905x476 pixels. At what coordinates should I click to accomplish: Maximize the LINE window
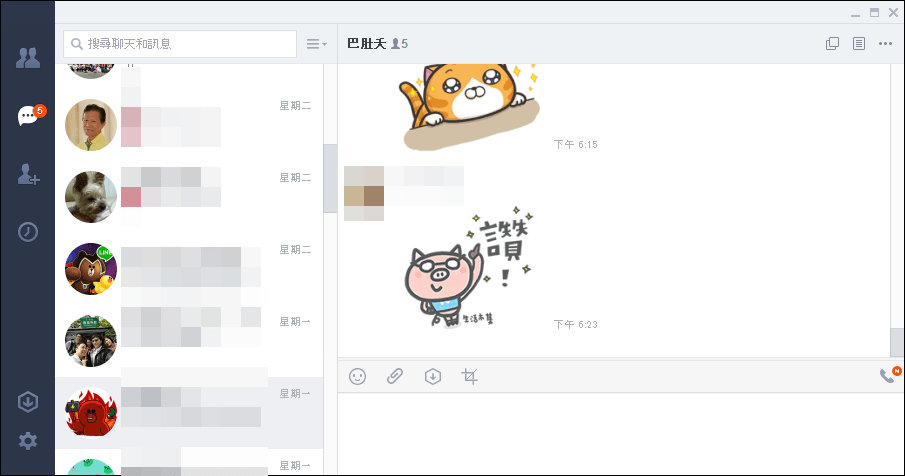tap(874, 13)
